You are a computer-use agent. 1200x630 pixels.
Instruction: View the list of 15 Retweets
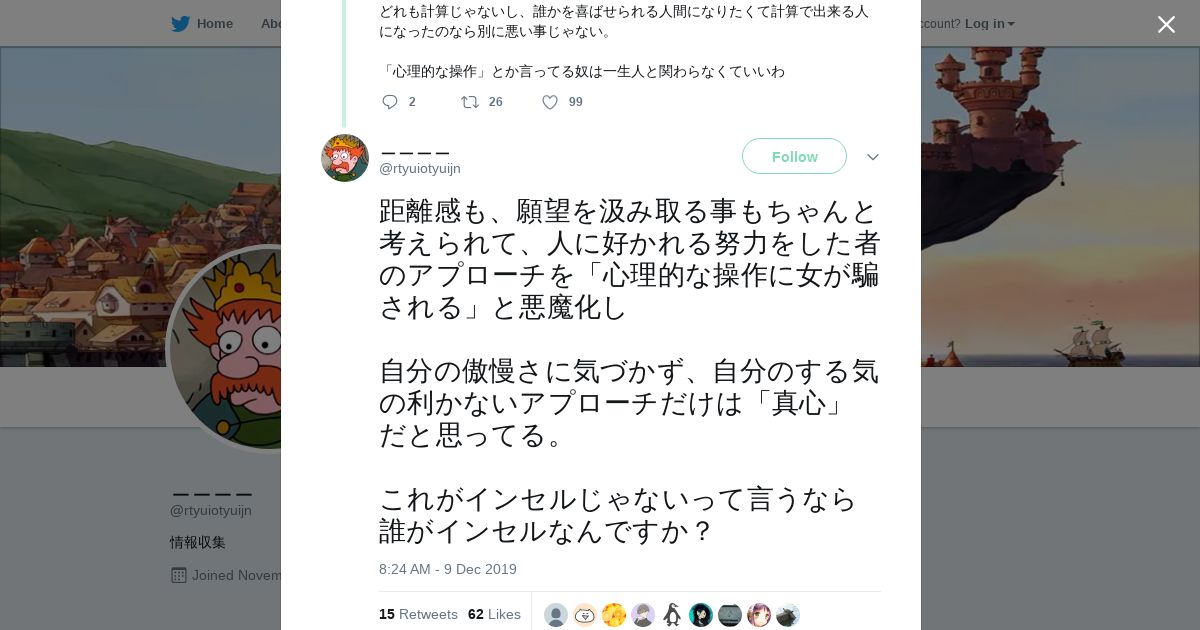tap(418, 614)
